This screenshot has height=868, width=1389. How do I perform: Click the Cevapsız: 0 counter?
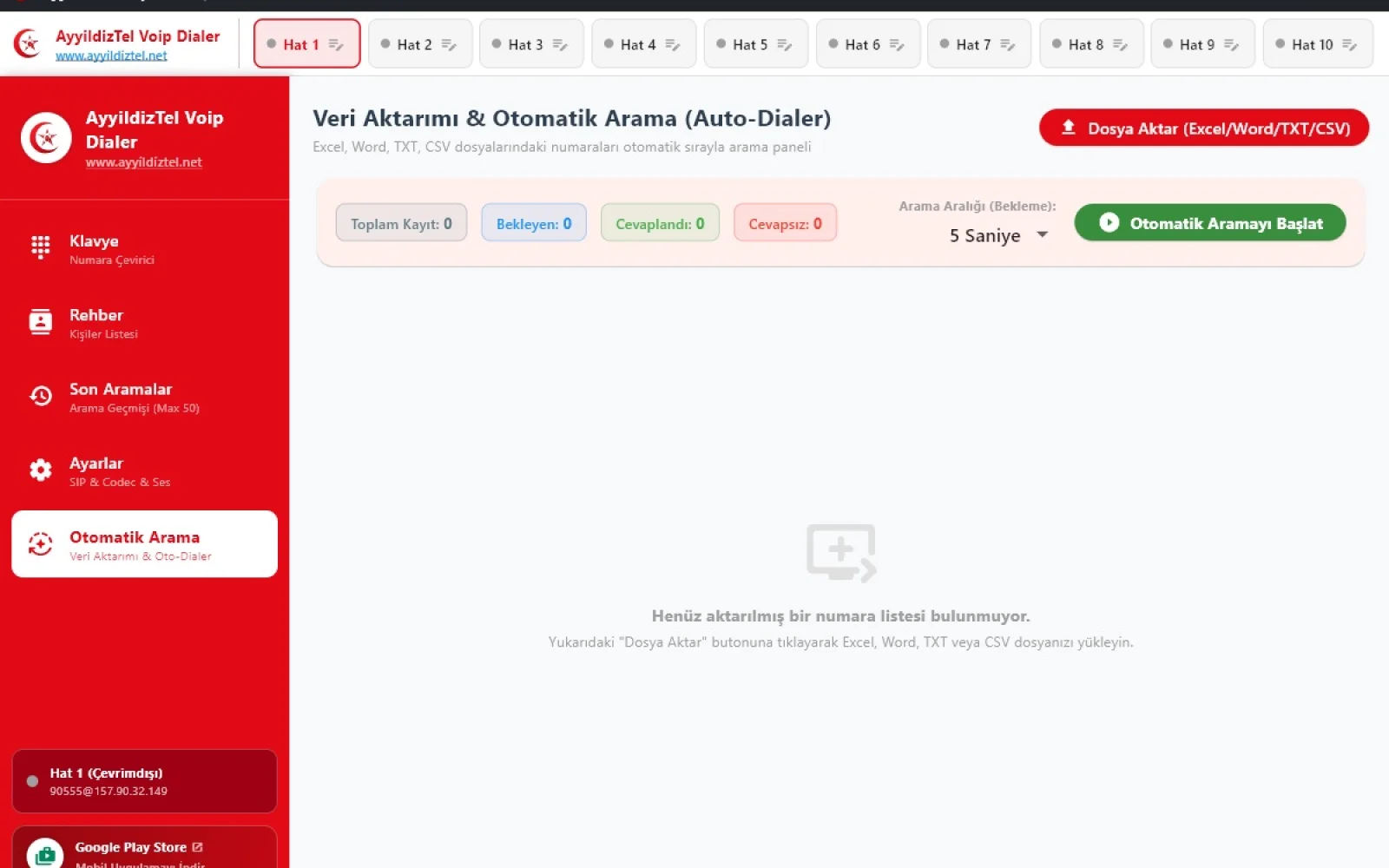coord(785,223)
